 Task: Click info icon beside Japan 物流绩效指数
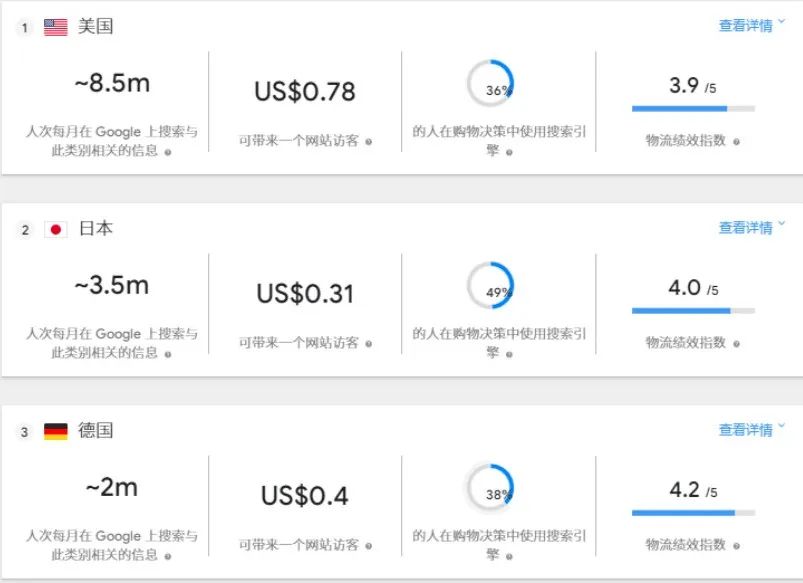pos(736,344)
